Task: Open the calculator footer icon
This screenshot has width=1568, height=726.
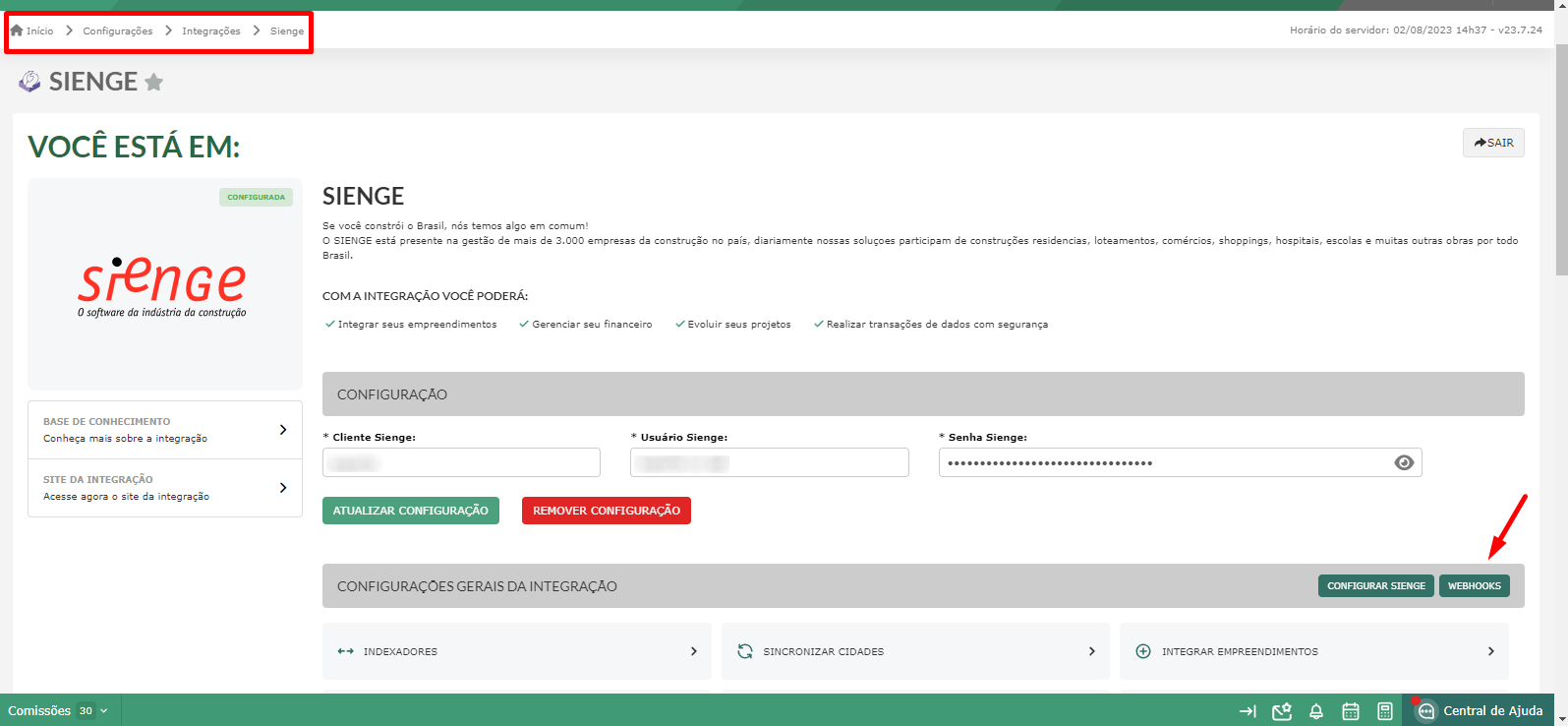Action: pyautogui.click(x=1385, y=711)
